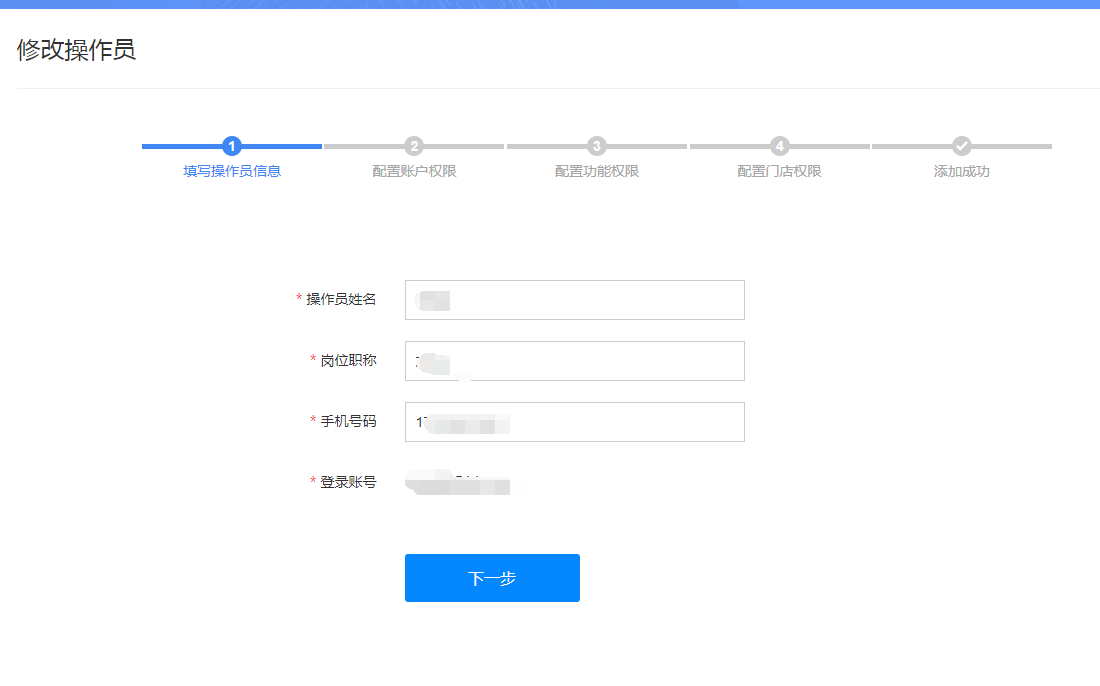Open the 配置功能权限 step

point(597,171)
